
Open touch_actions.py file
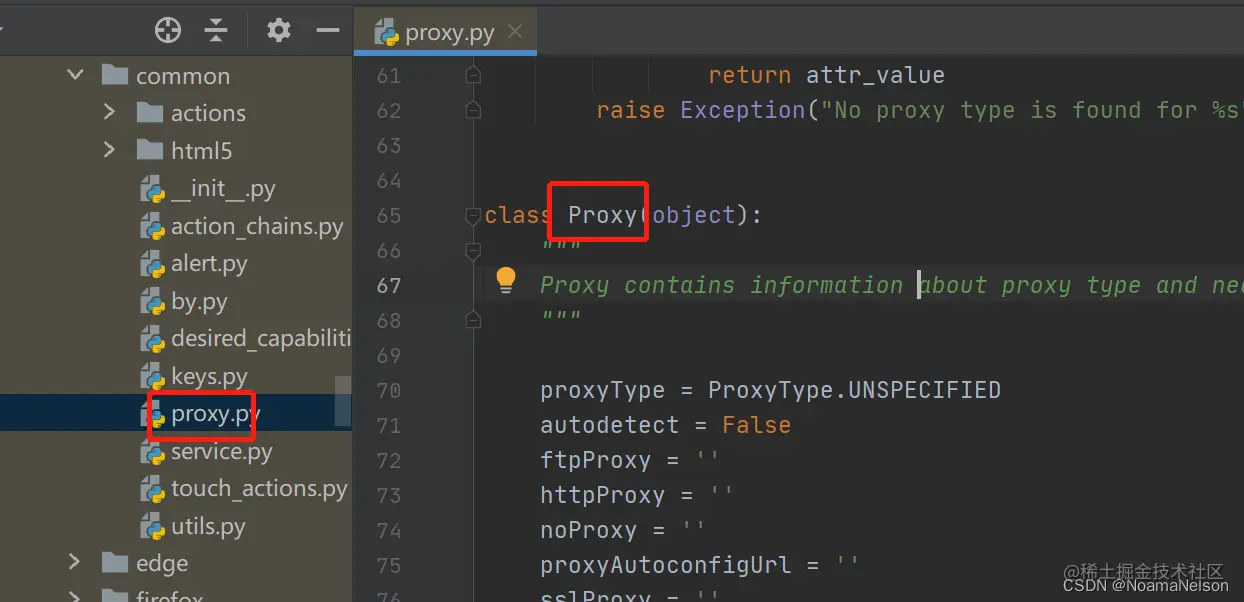(x=259, y=488)
